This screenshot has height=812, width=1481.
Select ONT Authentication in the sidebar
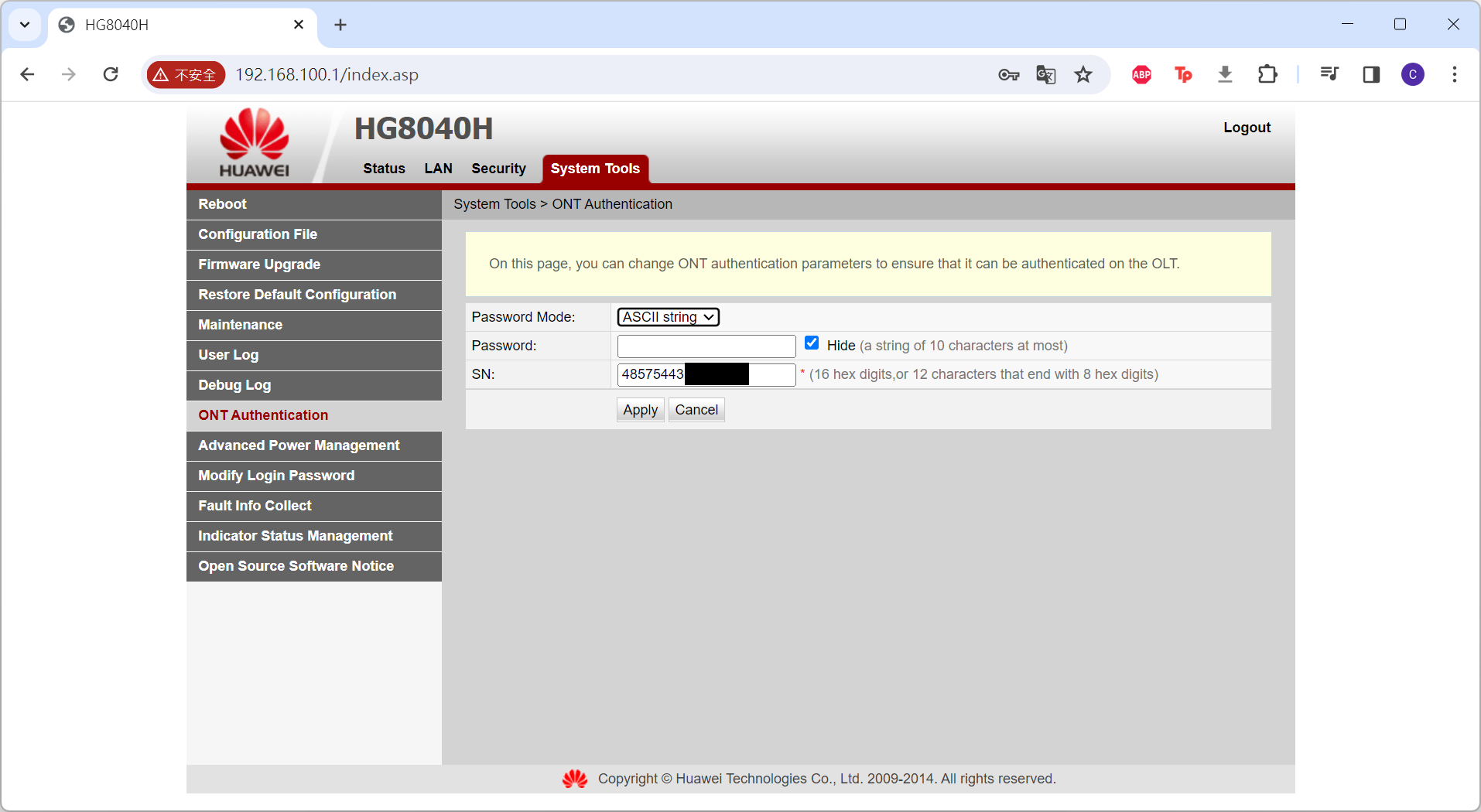click(x=314, y=415)
